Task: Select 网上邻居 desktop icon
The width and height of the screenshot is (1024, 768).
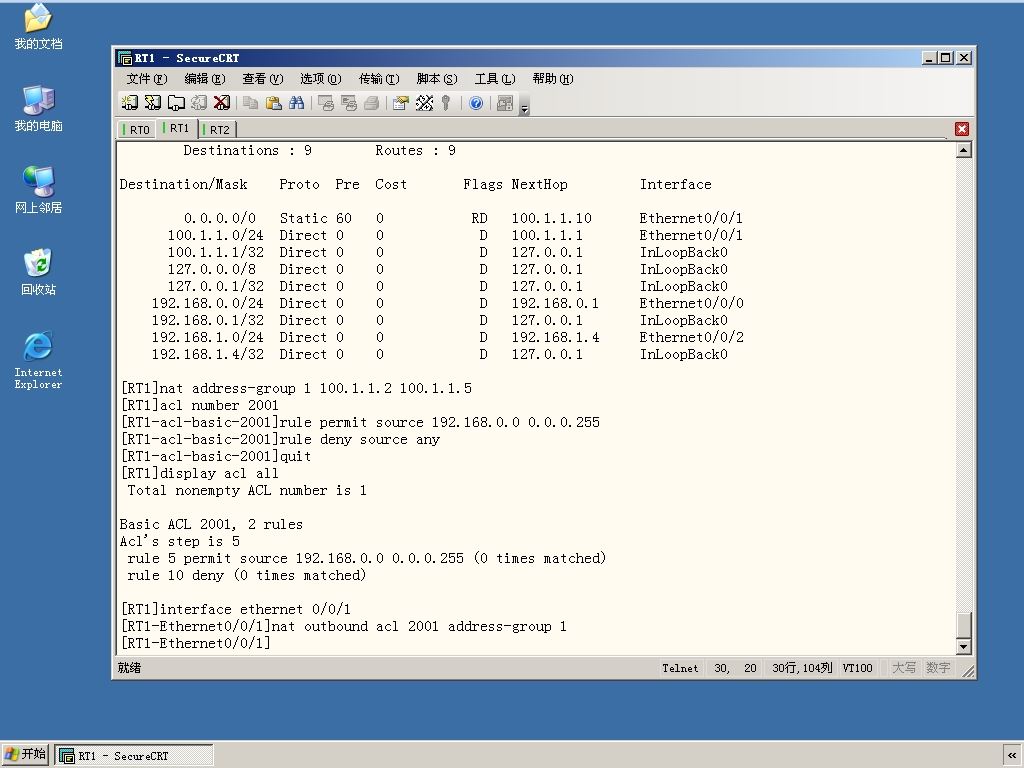Action: click(x=38, y=190)
